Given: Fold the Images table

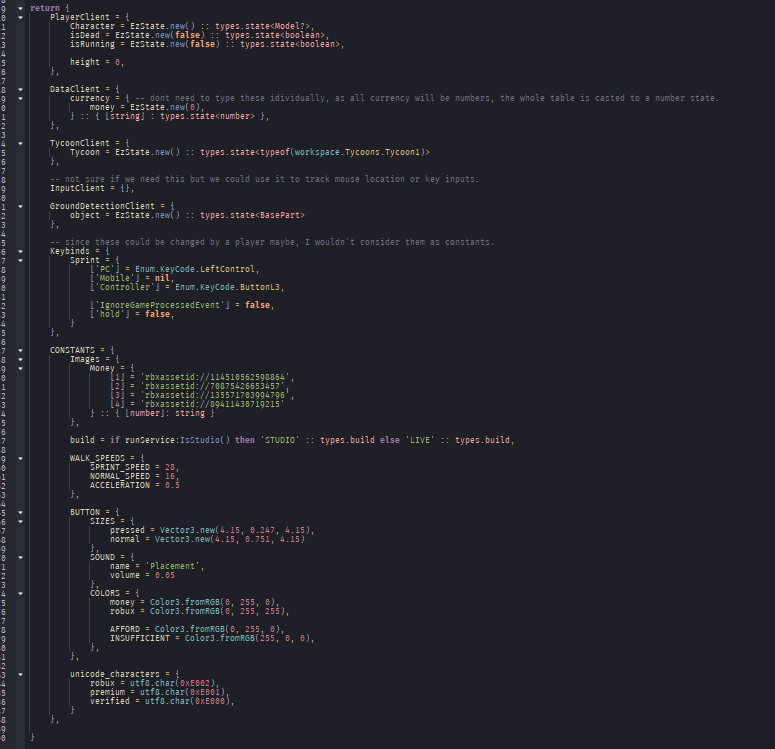Looking at the screenshot, I should point(20,359).
